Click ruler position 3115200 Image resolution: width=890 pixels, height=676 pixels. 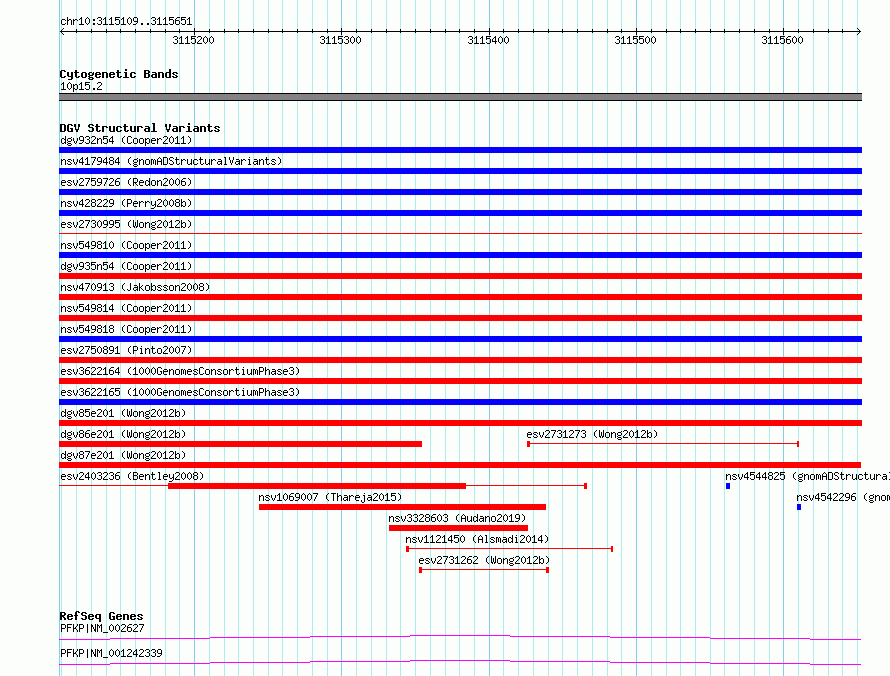(x=194, y=40)
